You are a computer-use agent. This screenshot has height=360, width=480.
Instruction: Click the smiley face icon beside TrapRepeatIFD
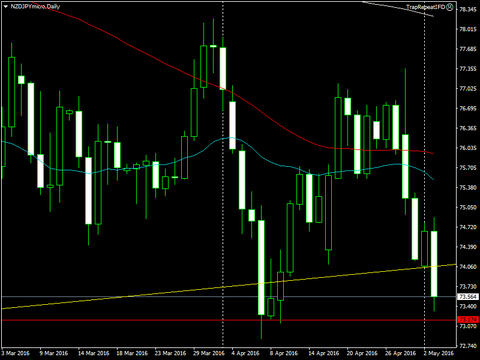pos(450,7)
